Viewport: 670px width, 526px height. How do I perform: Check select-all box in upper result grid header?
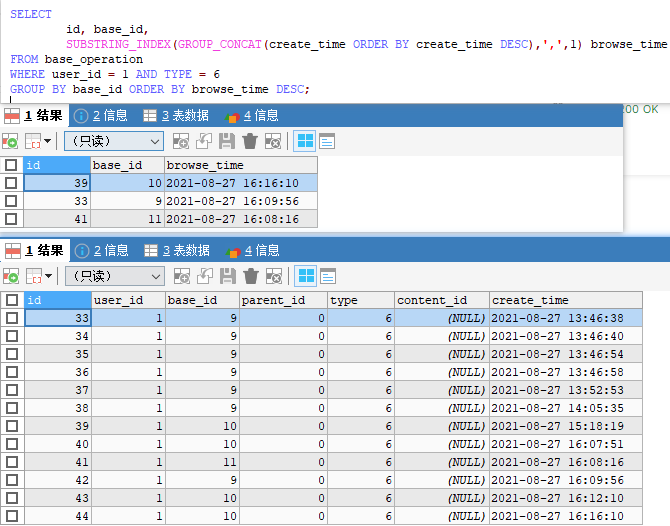point(11,165)
